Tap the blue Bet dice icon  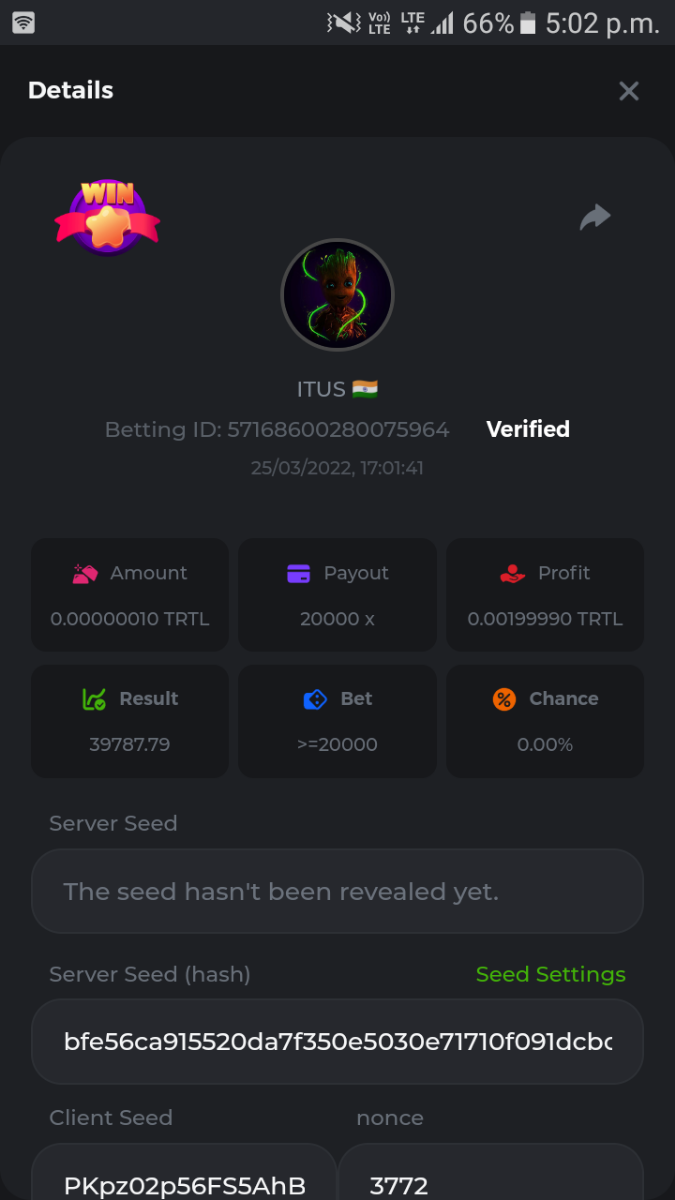(x=315, y=700)
